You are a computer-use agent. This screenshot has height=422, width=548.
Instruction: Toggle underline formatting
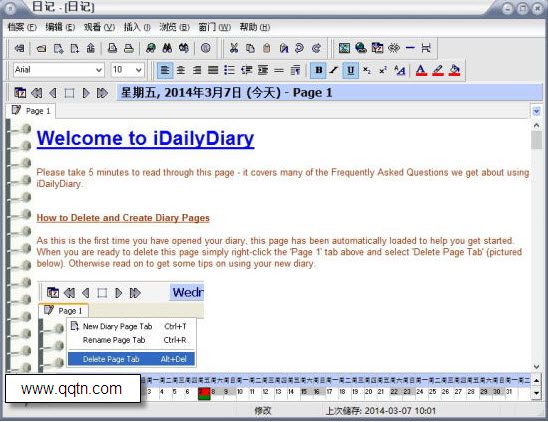[x=351, y=70]
